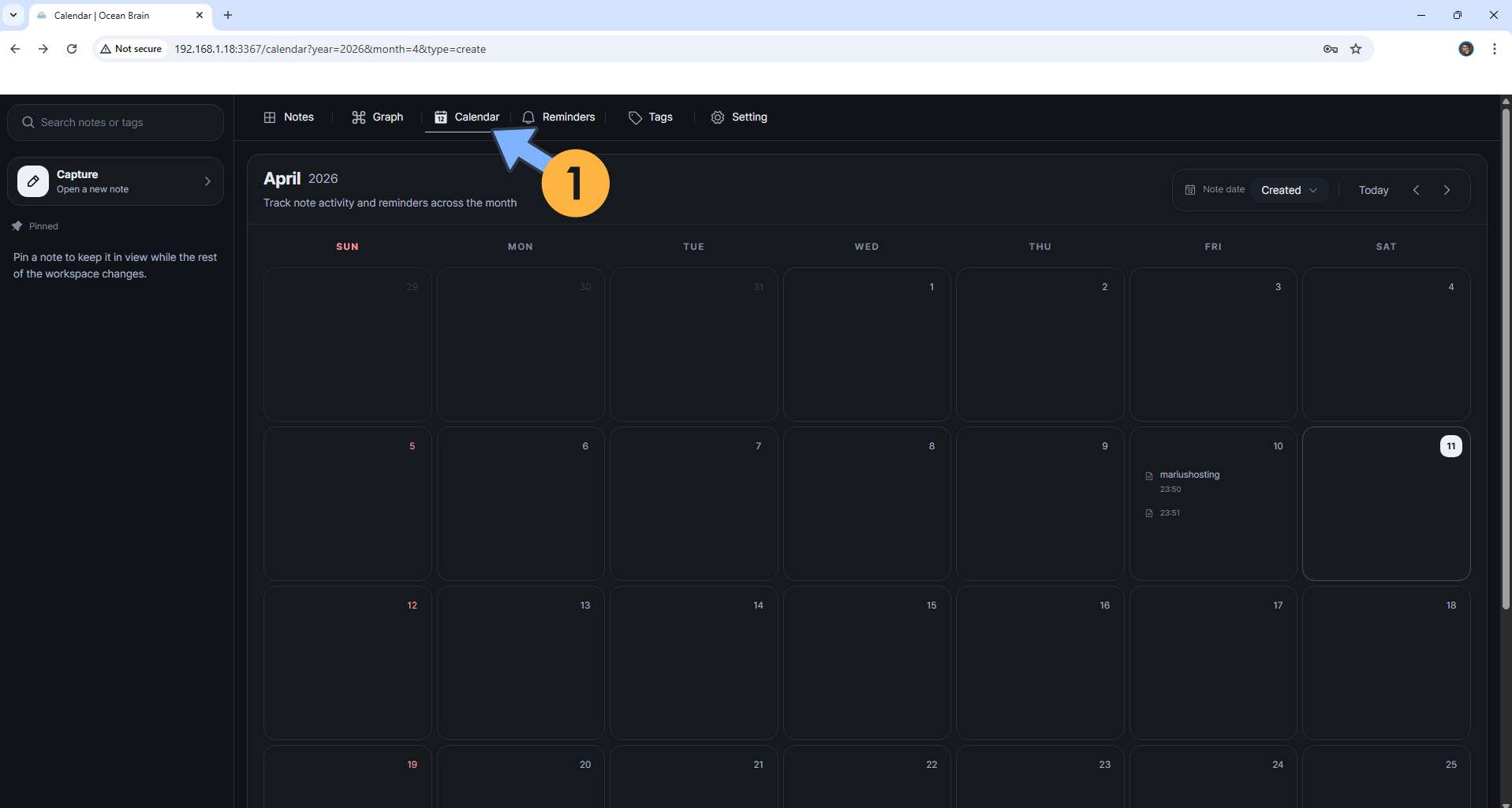
Task: Expand the Capture panel chevron
Action: coord(207,181)
